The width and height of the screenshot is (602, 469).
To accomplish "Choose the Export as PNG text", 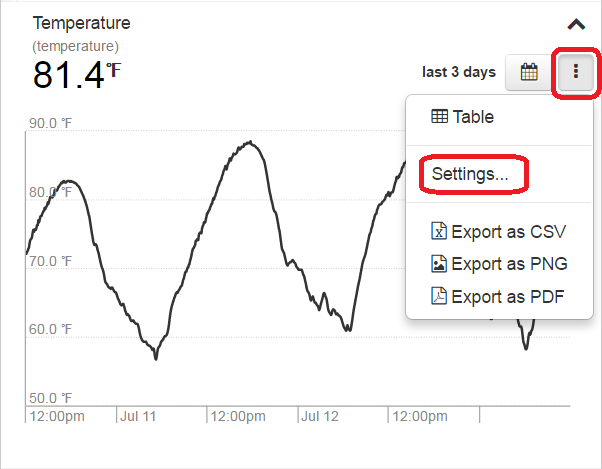I will pyautogui.click(x=509, y=264).
